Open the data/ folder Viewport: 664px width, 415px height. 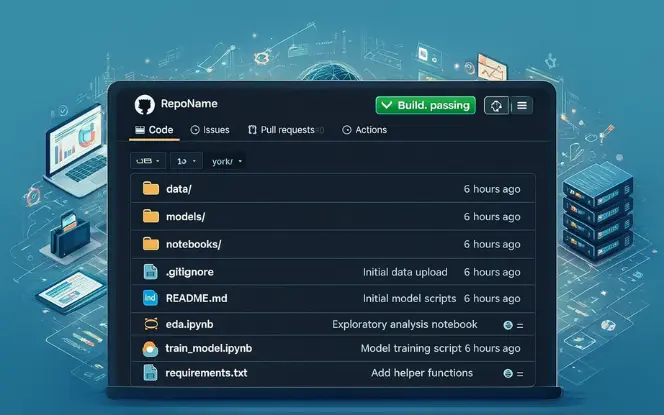click(x=179, y=189)
